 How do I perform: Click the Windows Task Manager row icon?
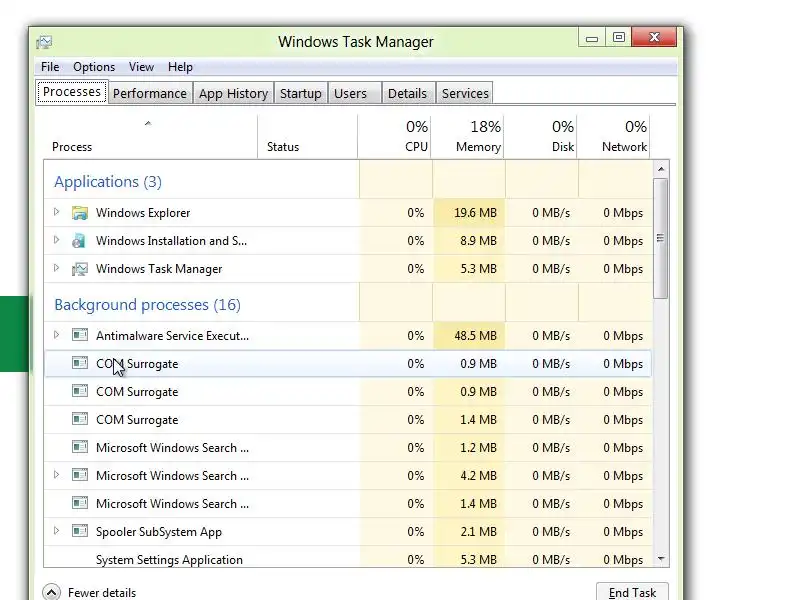coord(80,269)
